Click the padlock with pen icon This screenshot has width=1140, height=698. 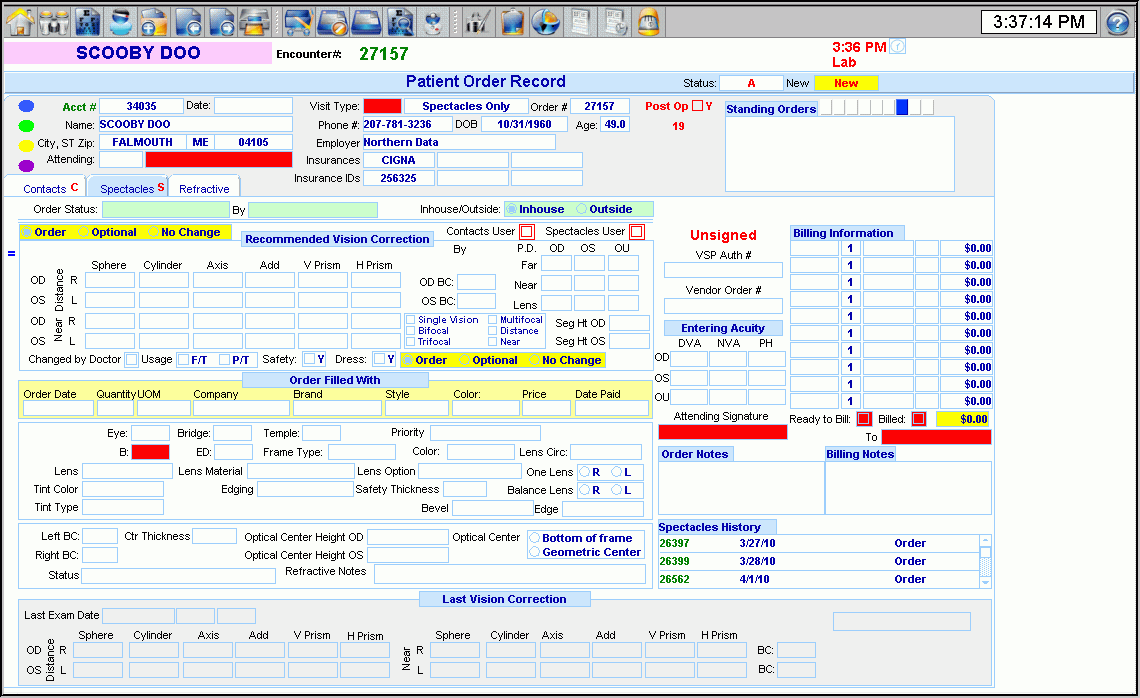(x=479, y=20)
